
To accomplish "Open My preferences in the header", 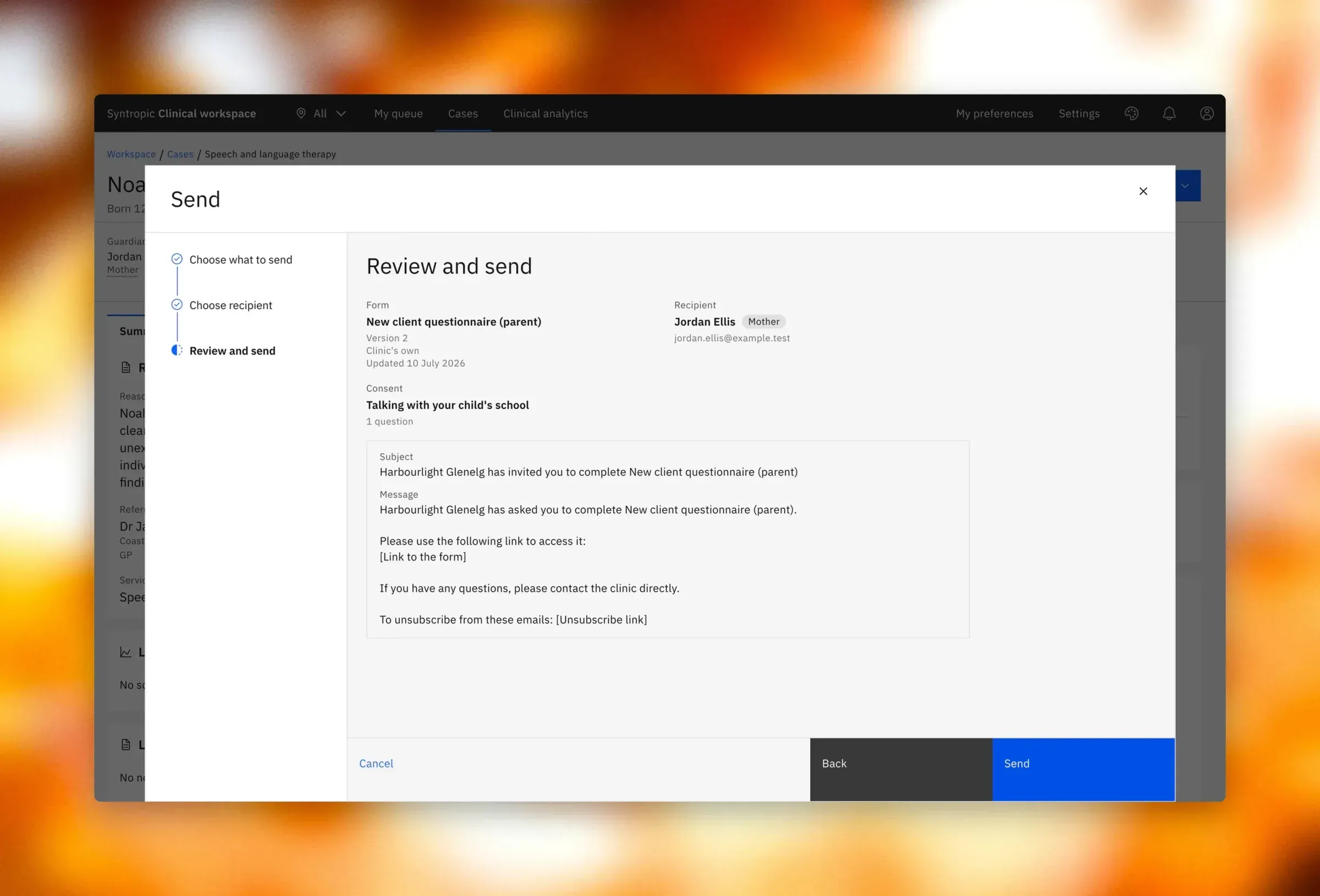I will click(994, 114).
